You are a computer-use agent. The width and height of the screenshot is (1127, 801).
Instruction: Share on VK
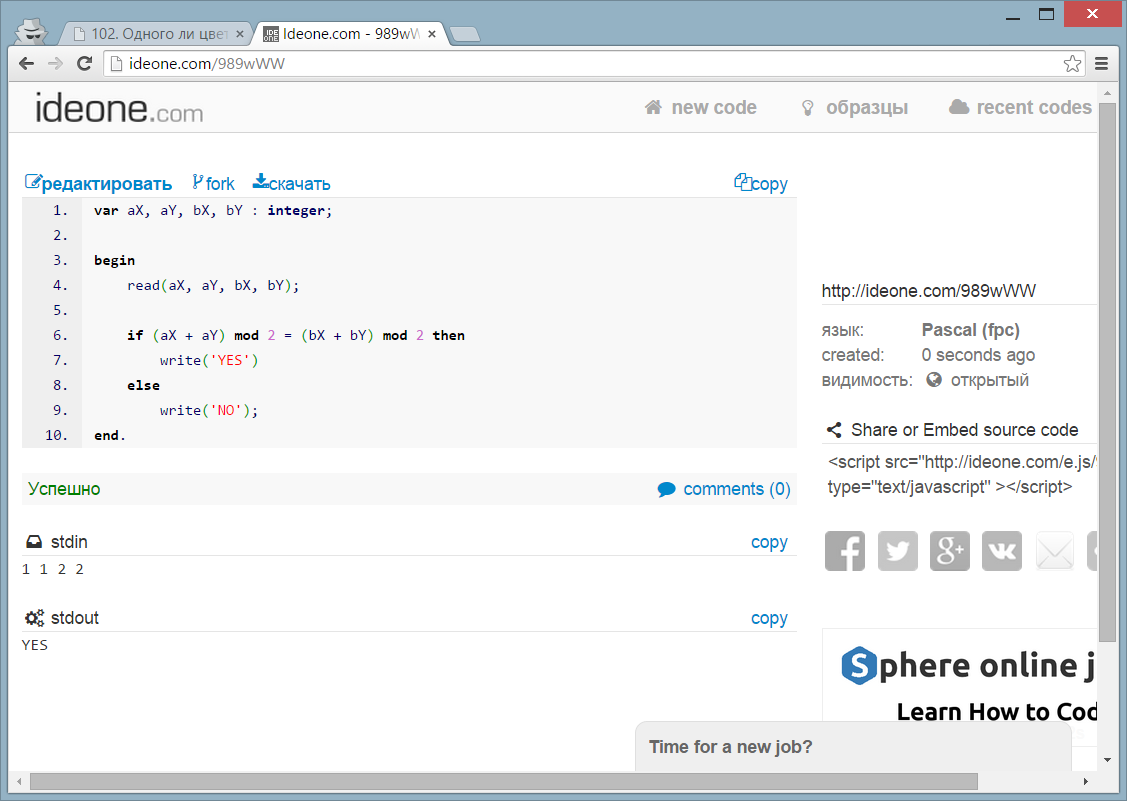click(1002, 551)
